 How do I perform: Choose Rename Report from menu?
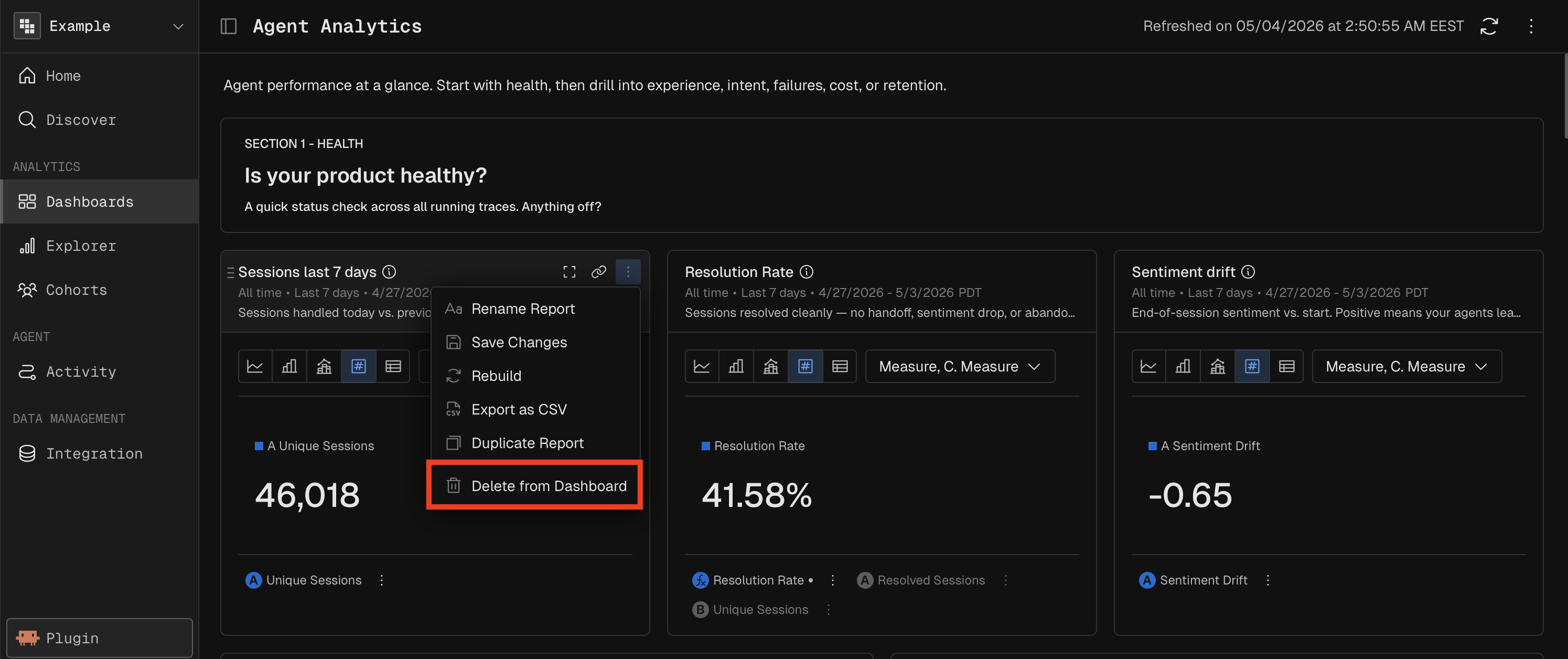535,309
